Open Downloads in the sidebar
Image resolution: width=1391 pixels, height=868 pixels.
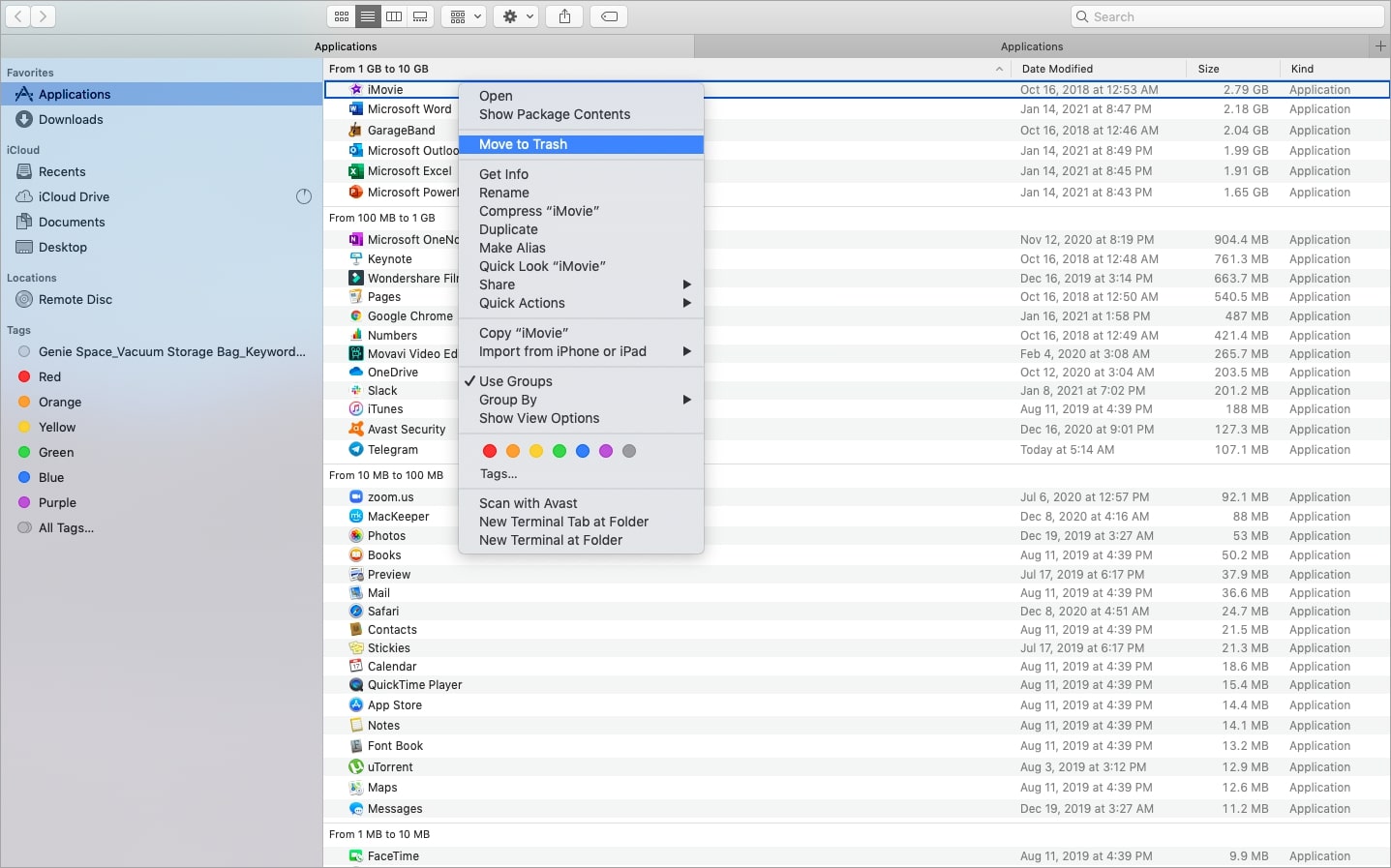[71, 119]
